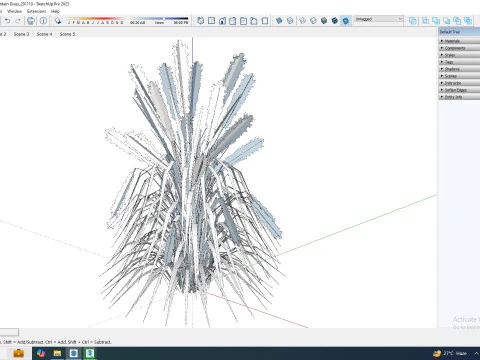Toggle Back Edges face style
Screen dimensions: 480x360
click(290, 21)
